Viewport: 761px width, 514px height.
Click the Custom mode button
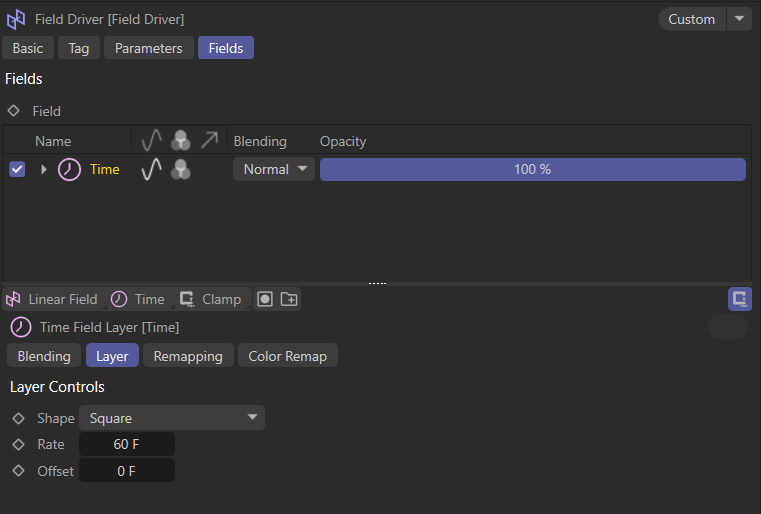[x=691, y=19]
